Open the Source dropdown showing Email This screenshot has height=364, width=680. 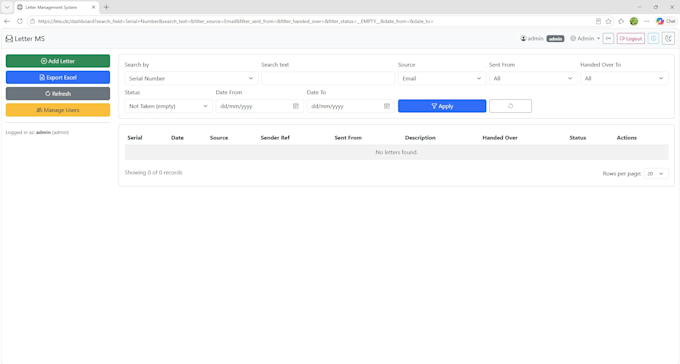coord(441,79)
